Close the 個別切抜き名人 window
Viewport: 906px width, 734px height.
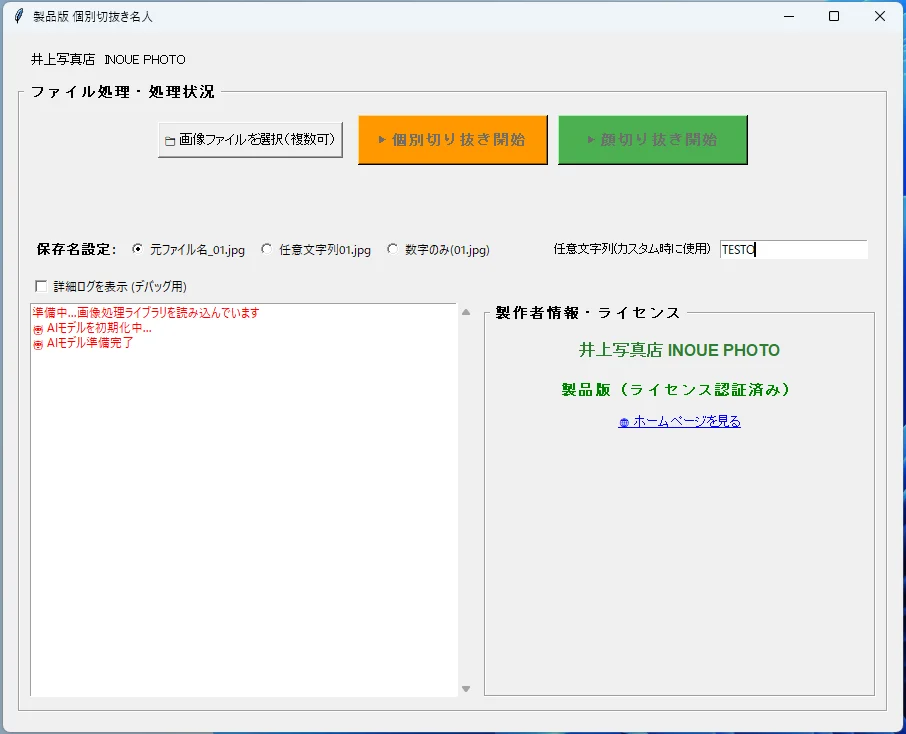(879, 16)
